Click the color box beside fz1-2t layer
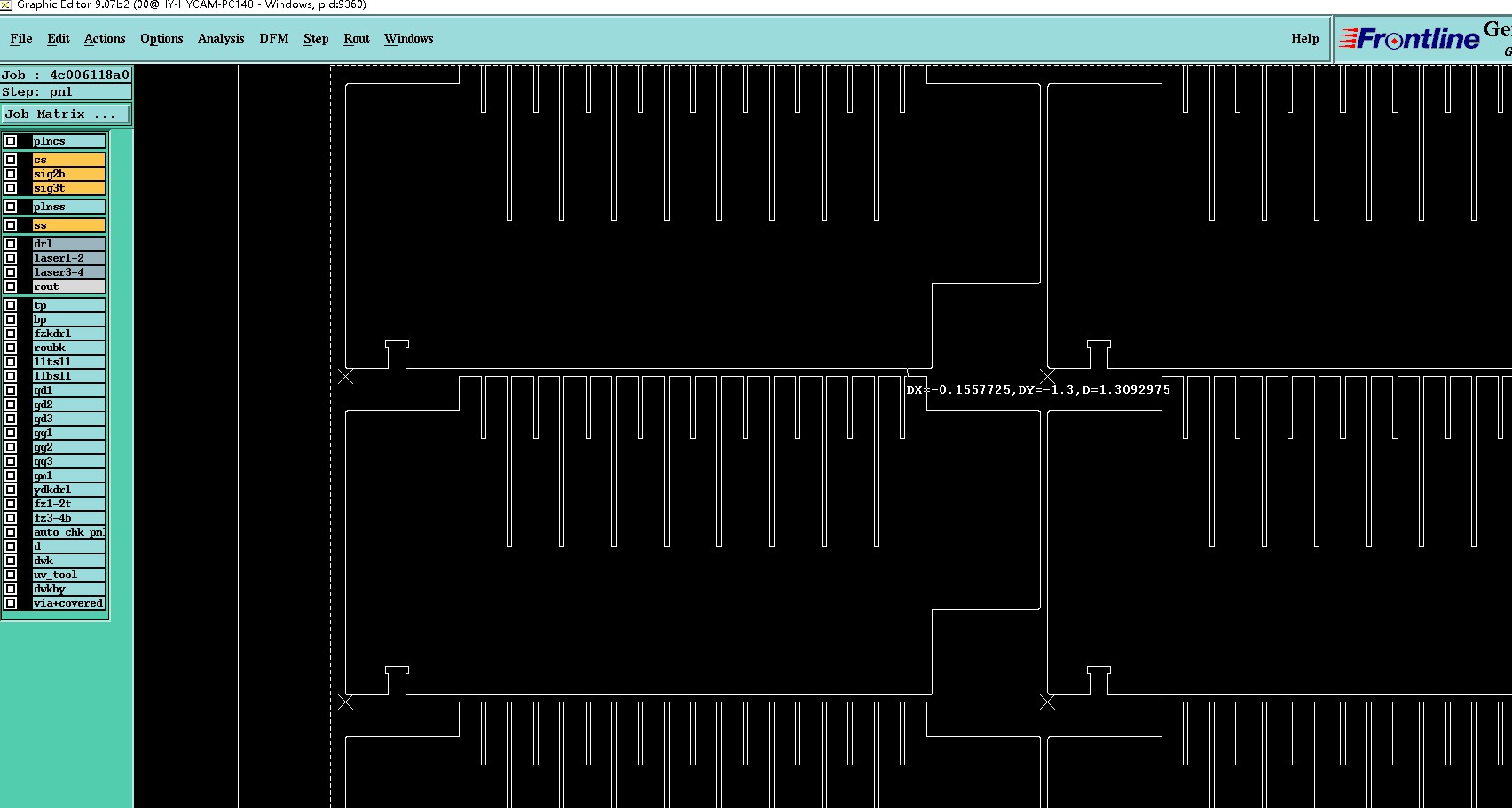Image resolution: width=1512 pixels, height=808 pixels. click(25, 504)
